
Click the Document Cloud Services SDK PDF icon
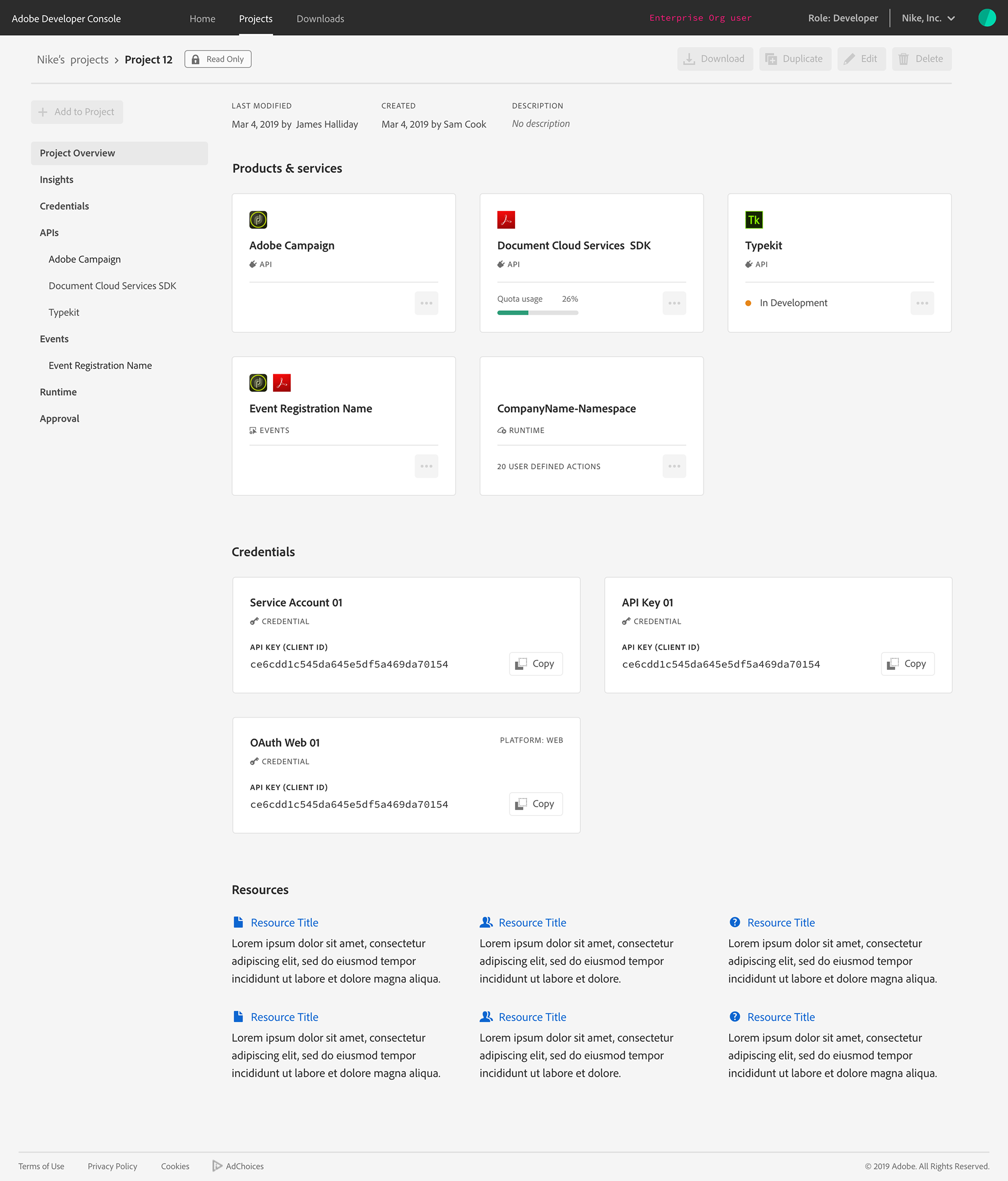pos(506,219)
